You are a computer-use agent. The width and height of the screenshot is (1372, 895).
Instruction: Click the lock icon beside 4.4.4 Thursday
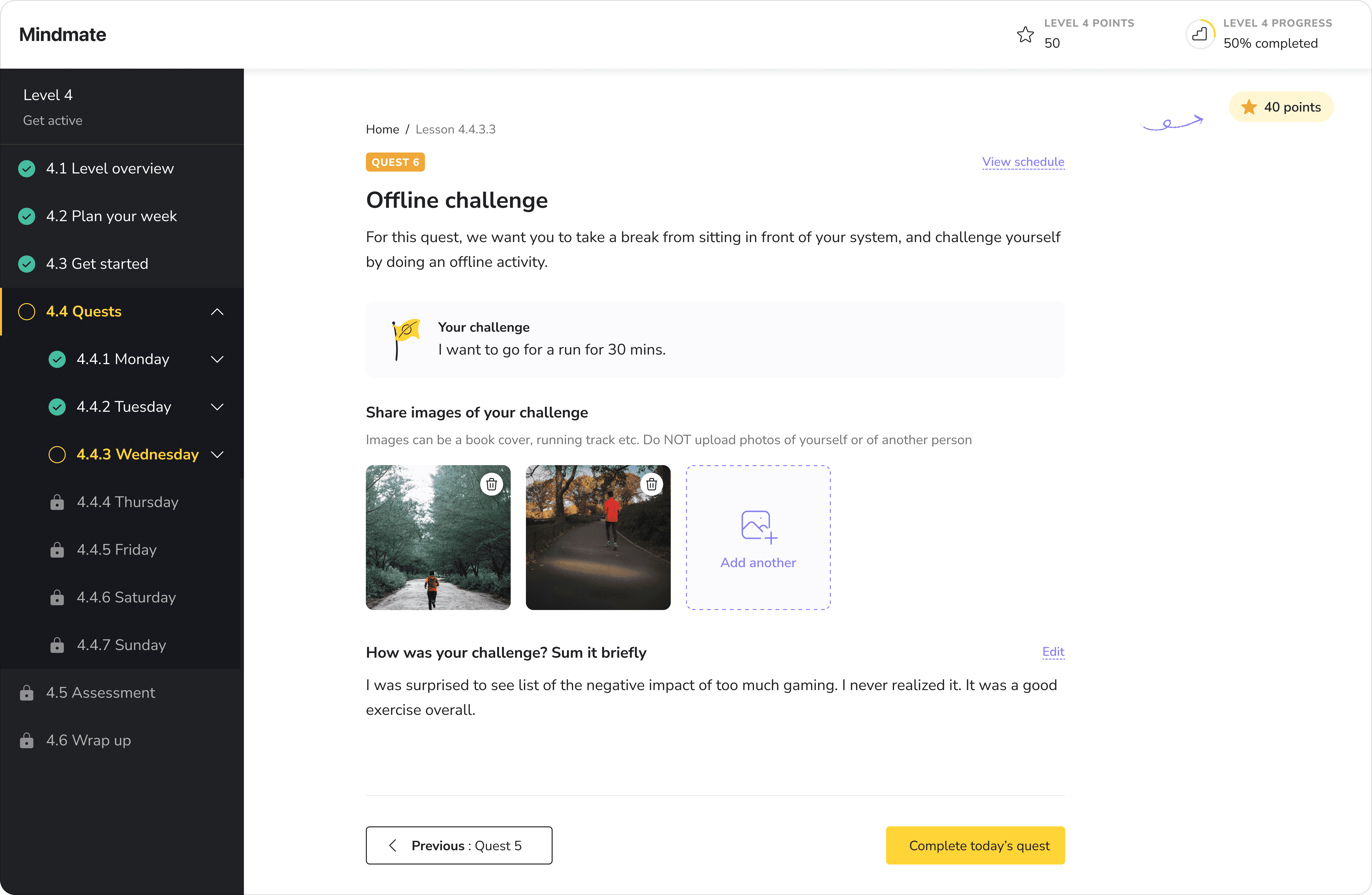[x=57, y=502]
